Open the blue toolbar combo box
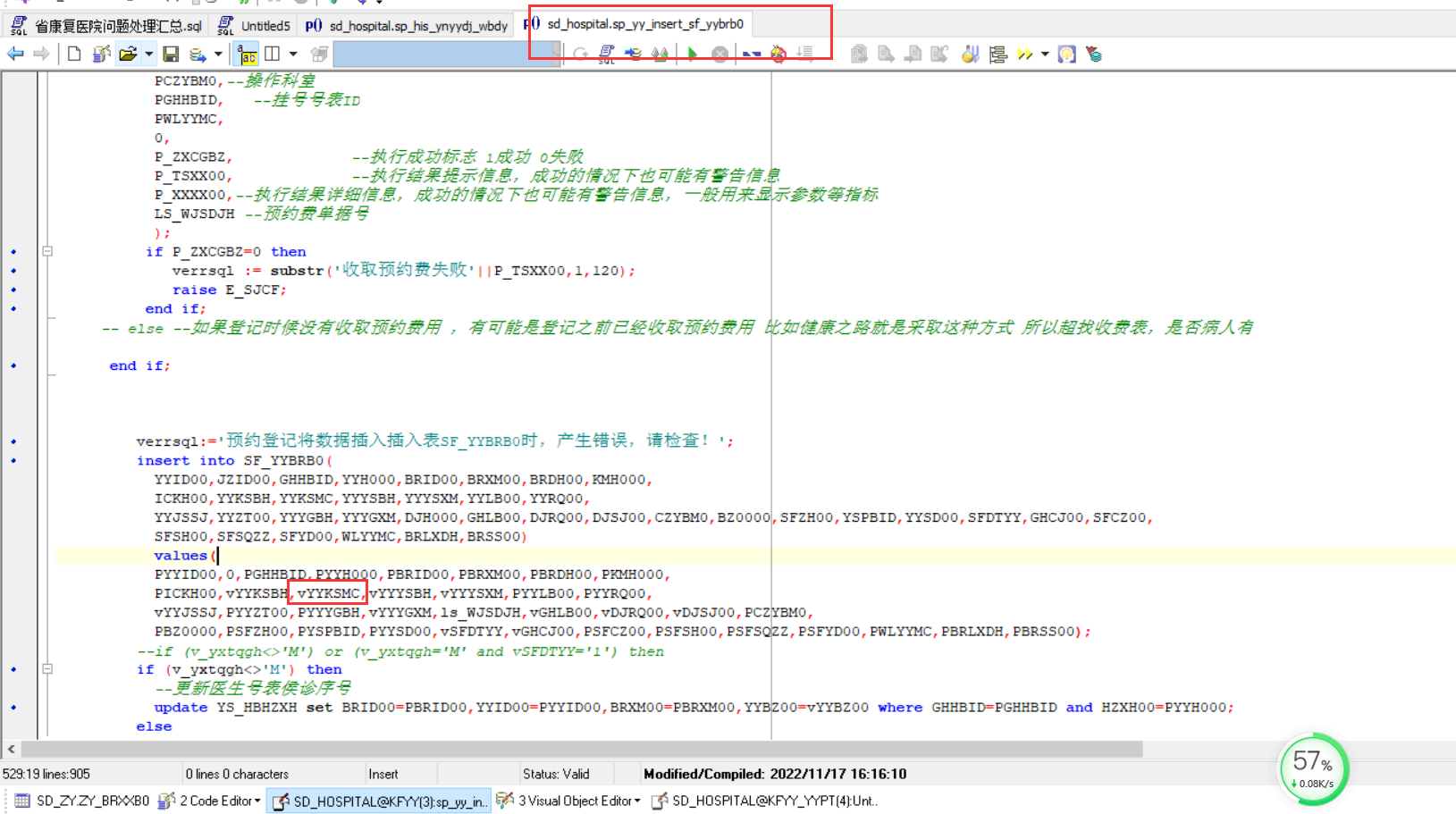Viewport: 1456px width, 814px height. click(x=446, y=55)
